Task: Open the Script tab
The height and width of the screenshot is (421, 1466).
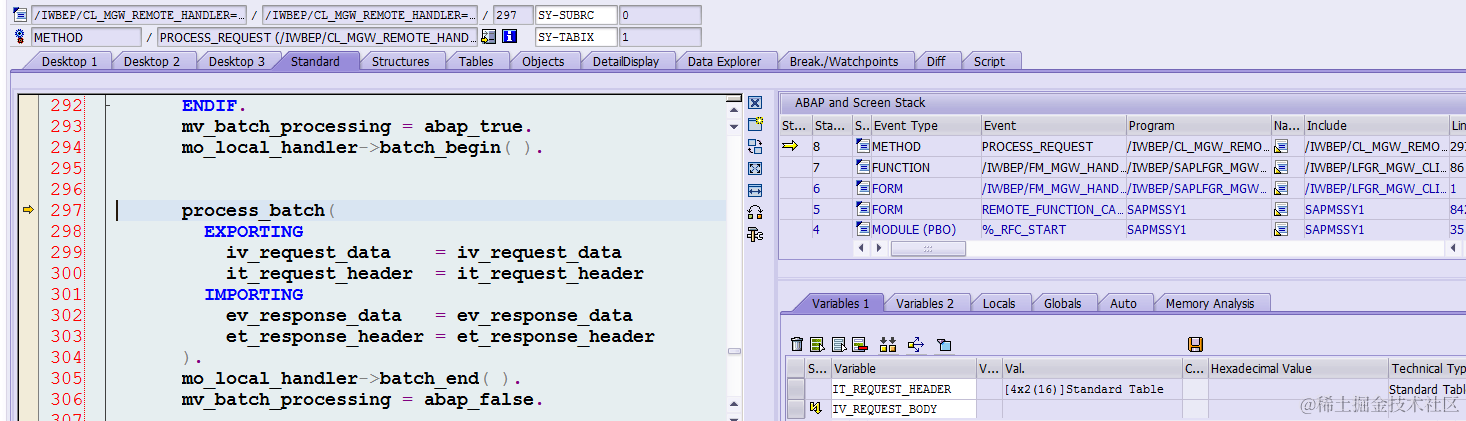Action: point(989,61)
